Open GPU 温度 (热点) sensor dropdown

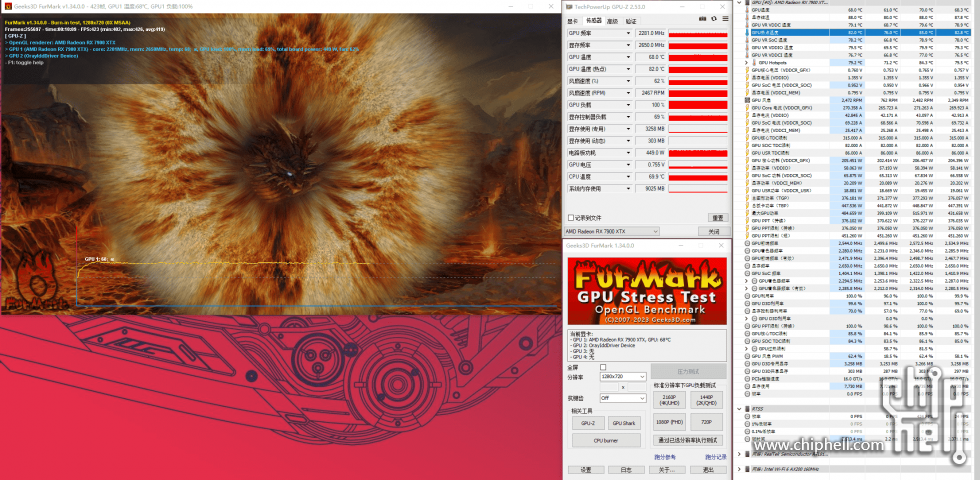pos(628,69)
